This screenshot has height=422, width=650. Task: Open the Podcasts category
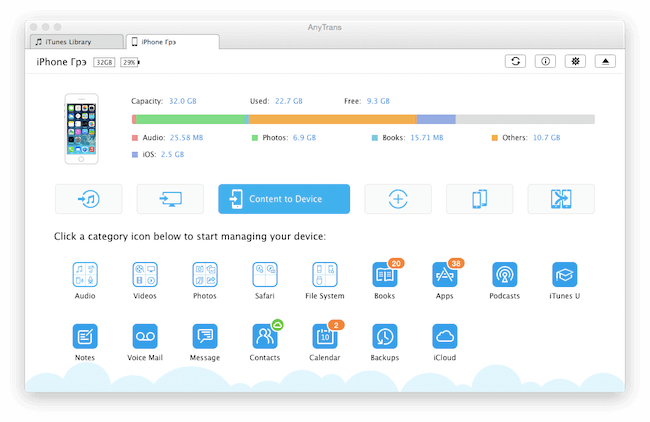point(504,274)
